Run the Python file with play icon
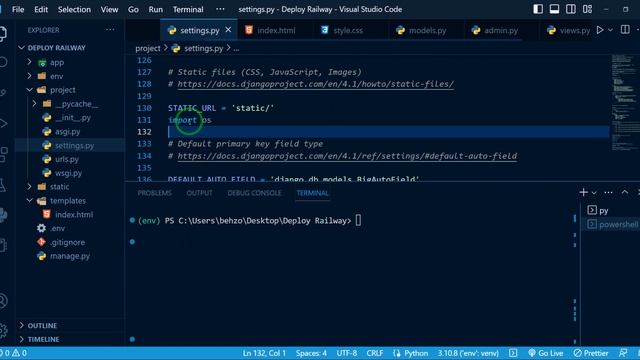The width and height of the screenshot is (640, 360). [x=600, y=30]
